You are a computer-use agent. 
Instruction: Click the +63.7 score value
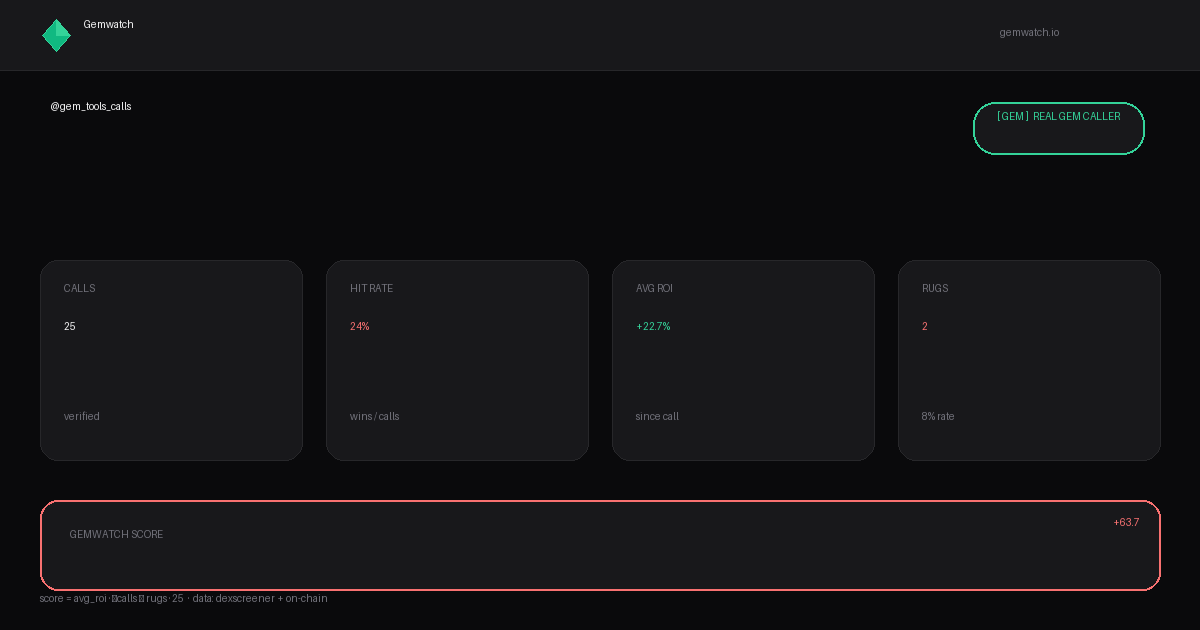[1126, 523]
